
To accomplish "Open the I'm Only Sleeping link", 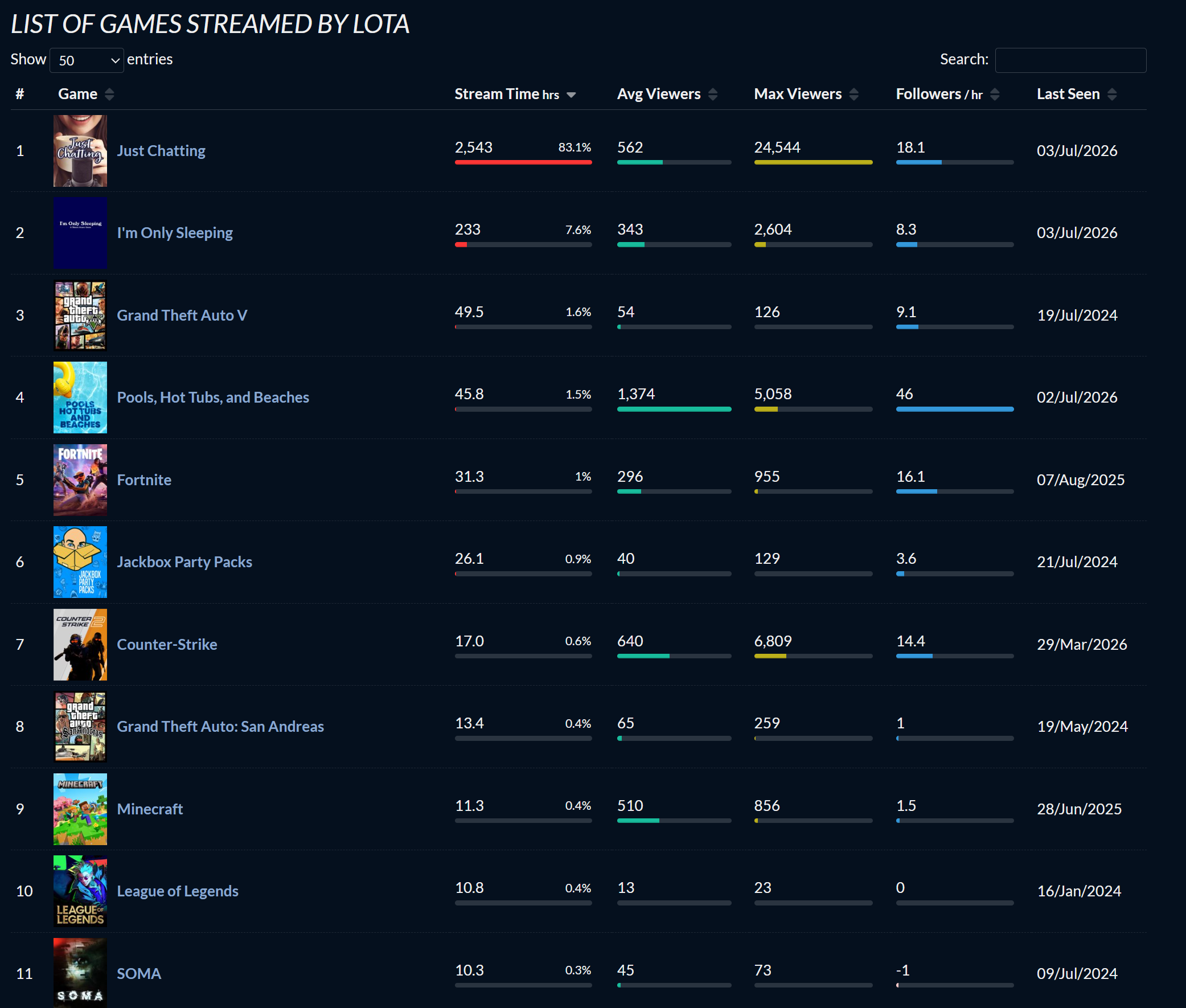I will coord(175,232).
